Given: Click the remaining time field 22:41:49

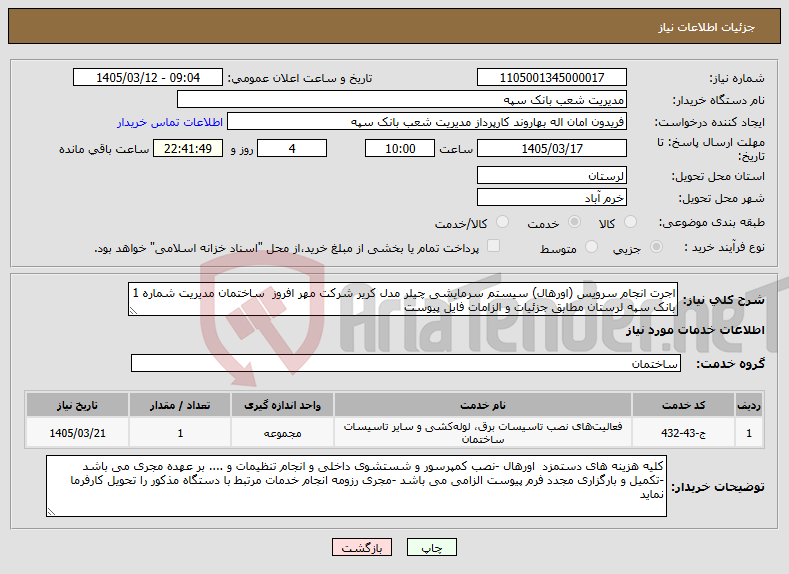Looking at the screenshot, I should coord(188,148).
